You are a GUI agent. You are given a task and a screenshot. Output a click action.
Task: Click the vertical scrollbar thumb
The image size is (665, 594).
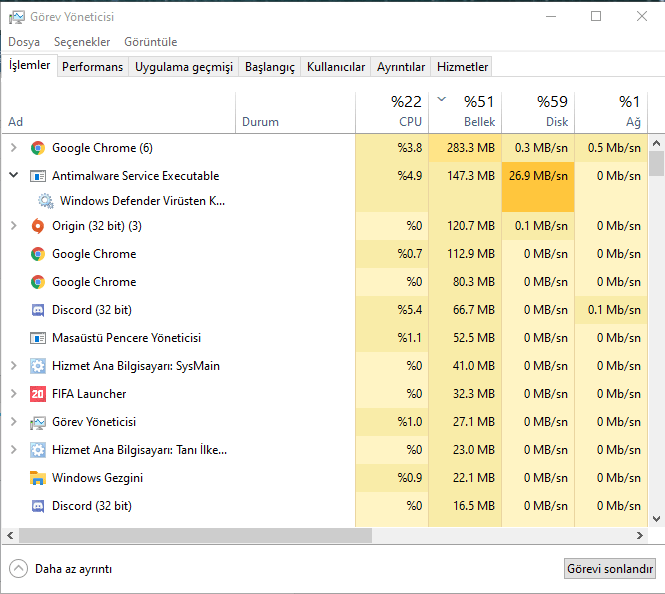click(656, 164)
